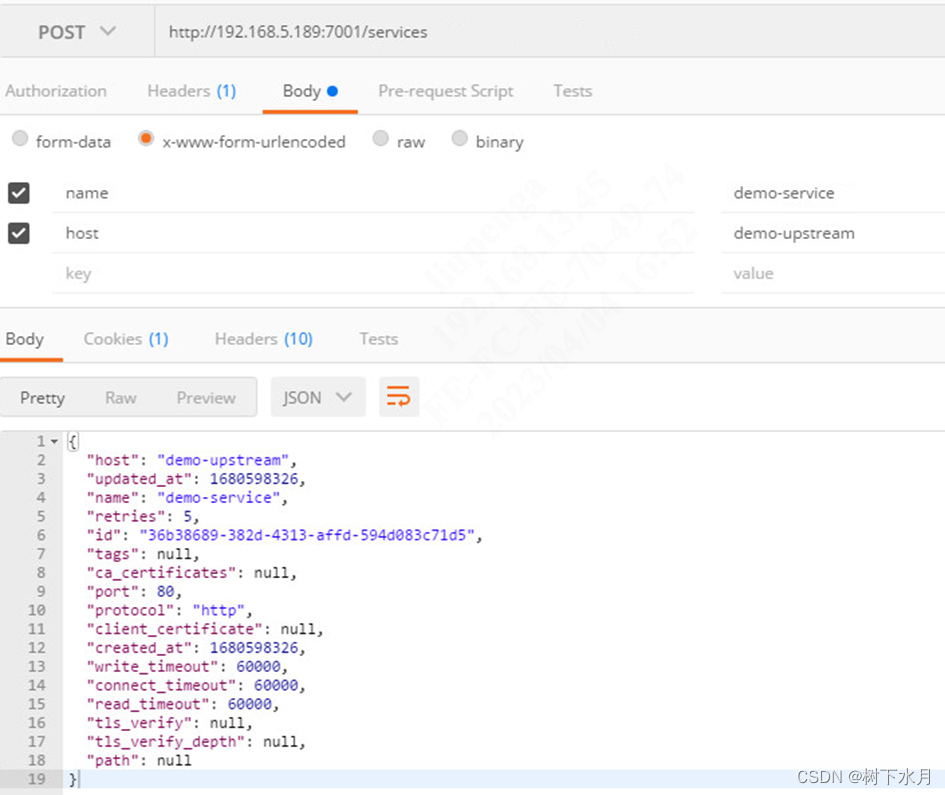Click the "write_timeout" value 60000

[259, 667]
